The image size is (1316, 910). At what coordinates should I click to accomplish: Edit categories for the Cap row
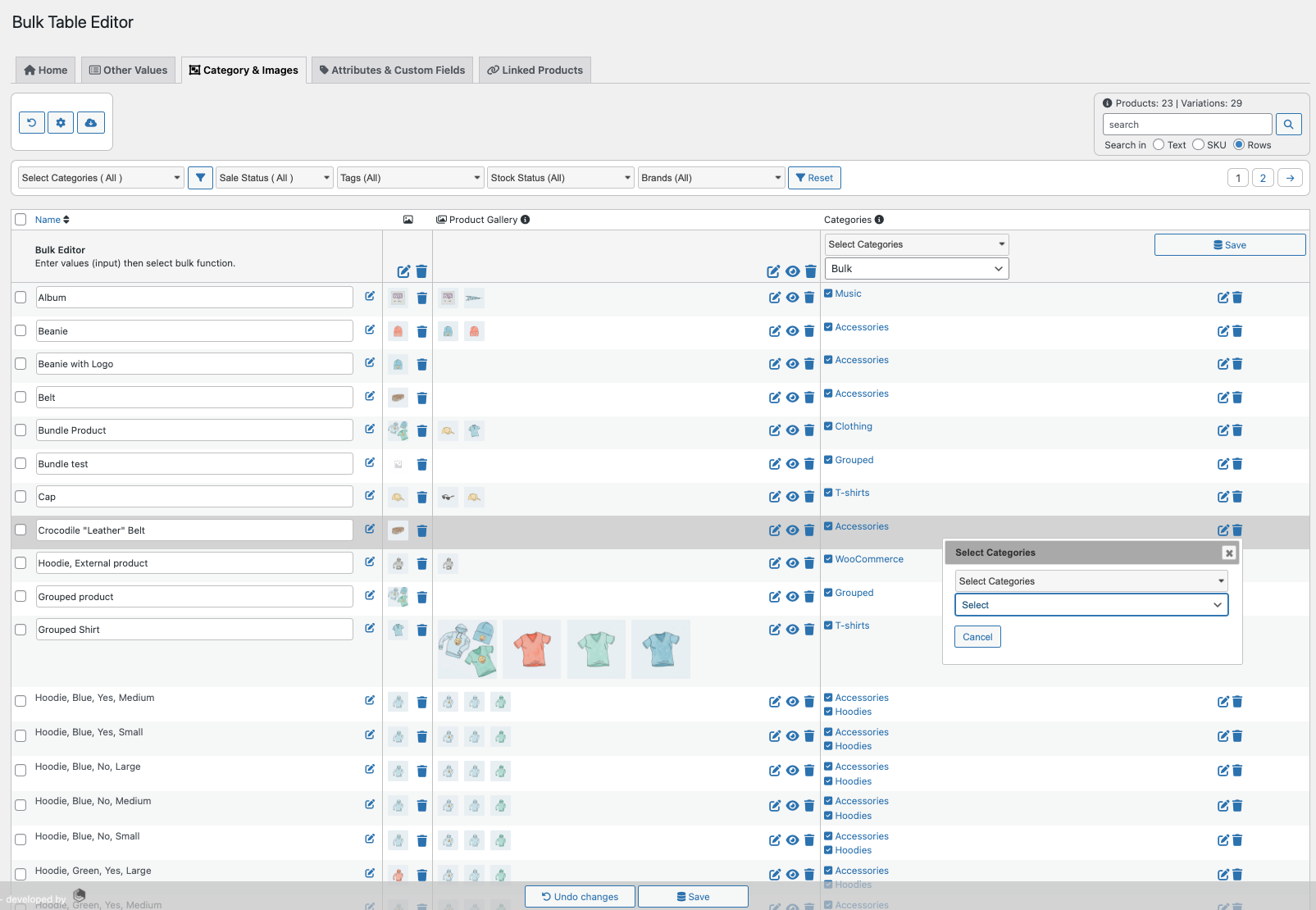coord(1223,496)
